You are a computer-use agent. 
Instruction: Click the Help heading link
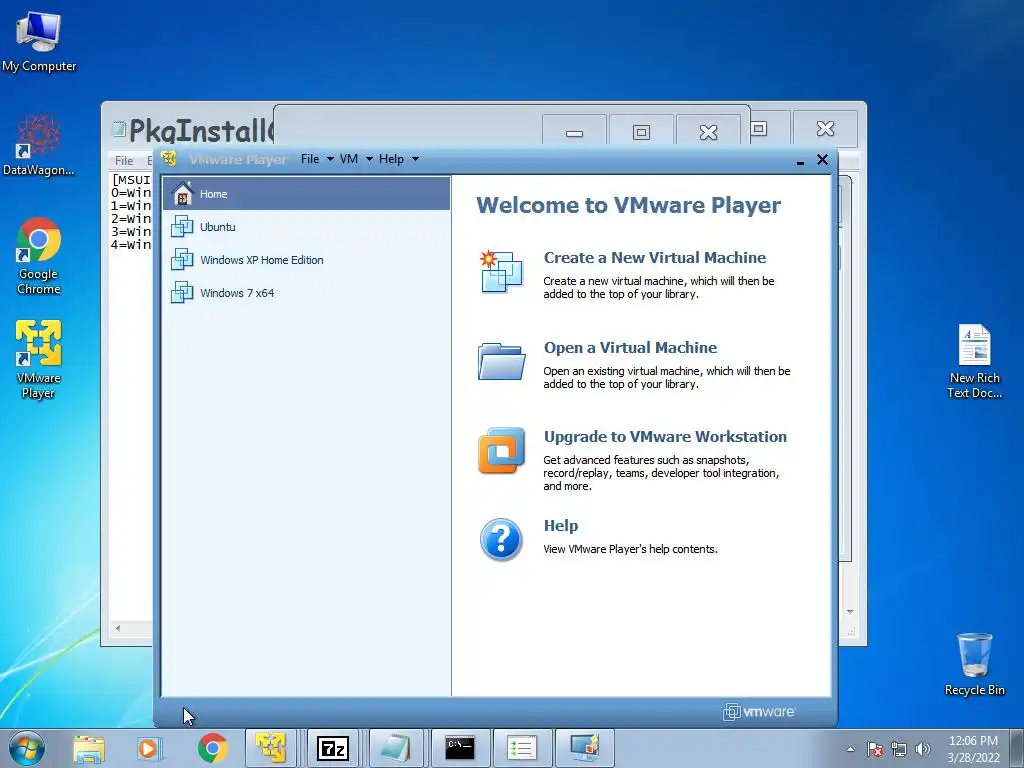coord(560,526)
